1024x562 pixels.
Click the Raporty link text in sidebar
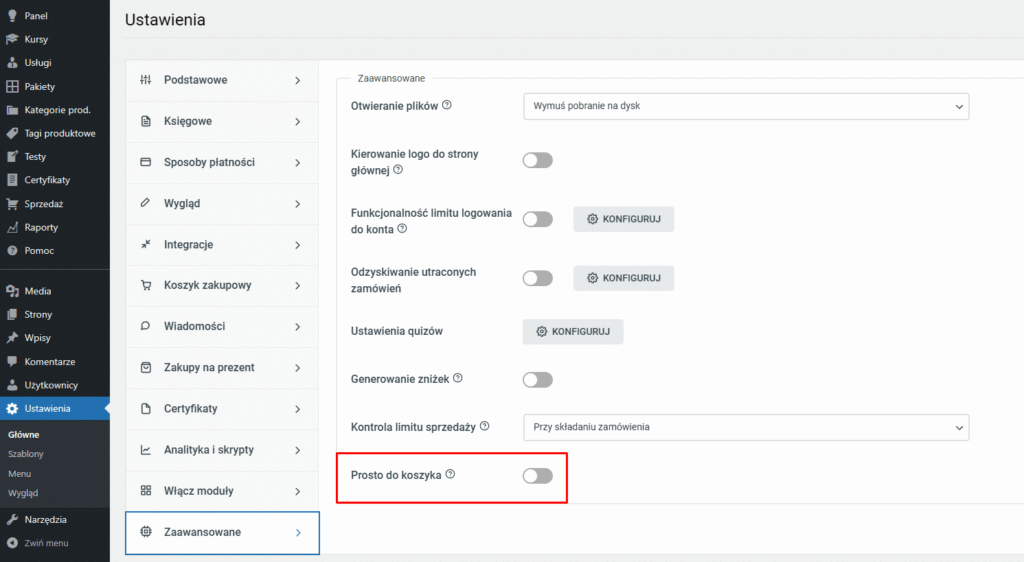pos(41,227)
